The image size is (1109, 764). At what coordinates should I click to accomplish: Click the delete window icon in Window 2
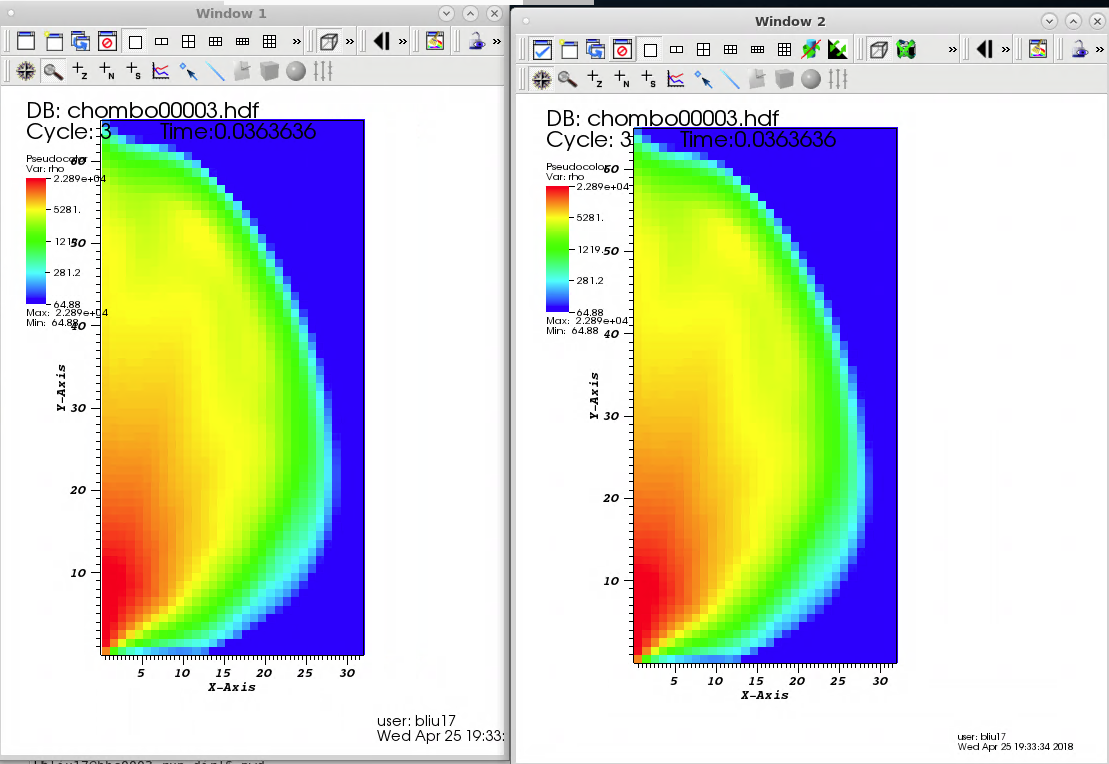[x=623, y=50]
